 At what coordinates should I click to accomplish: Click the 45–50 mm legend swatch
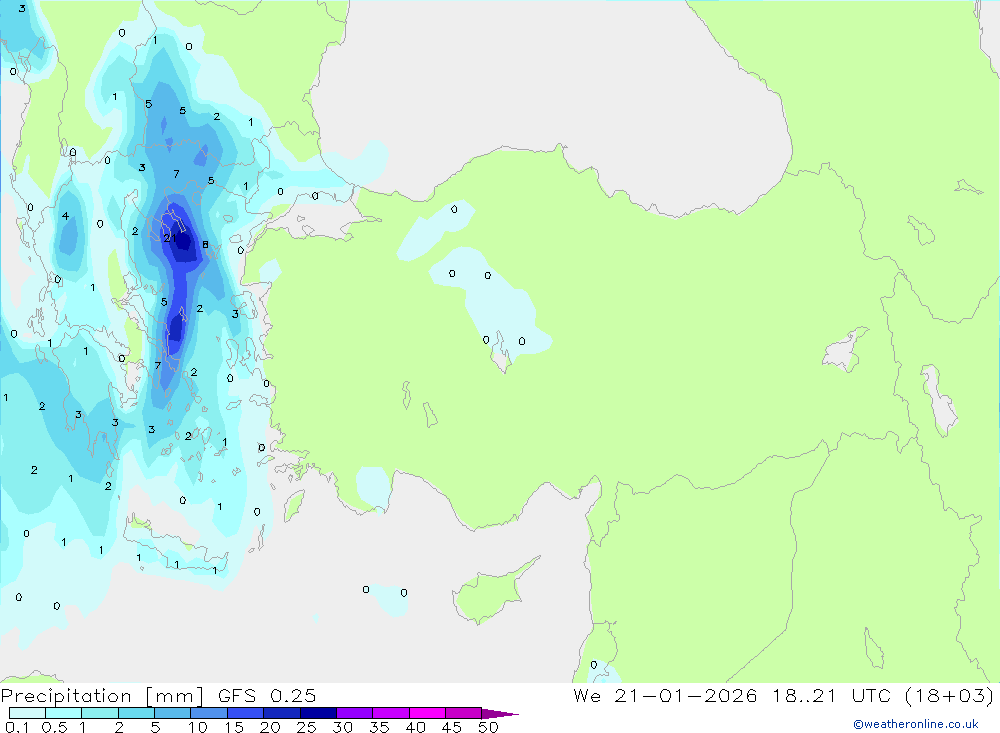(x=464, y=713)
